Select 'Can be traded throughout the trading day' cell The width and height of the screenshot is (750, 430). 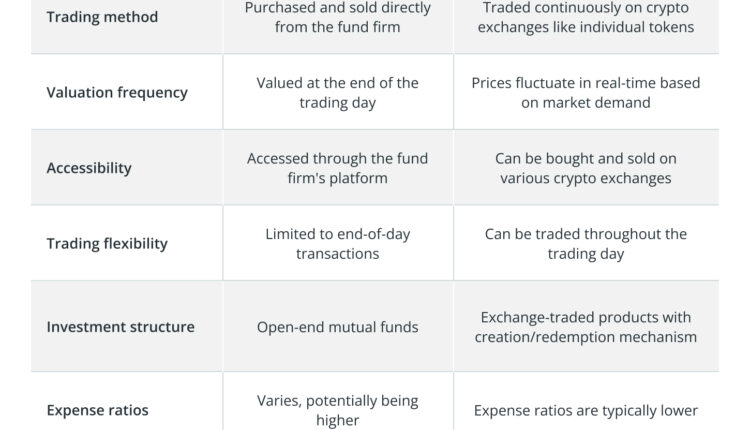[x=586, y=243]
